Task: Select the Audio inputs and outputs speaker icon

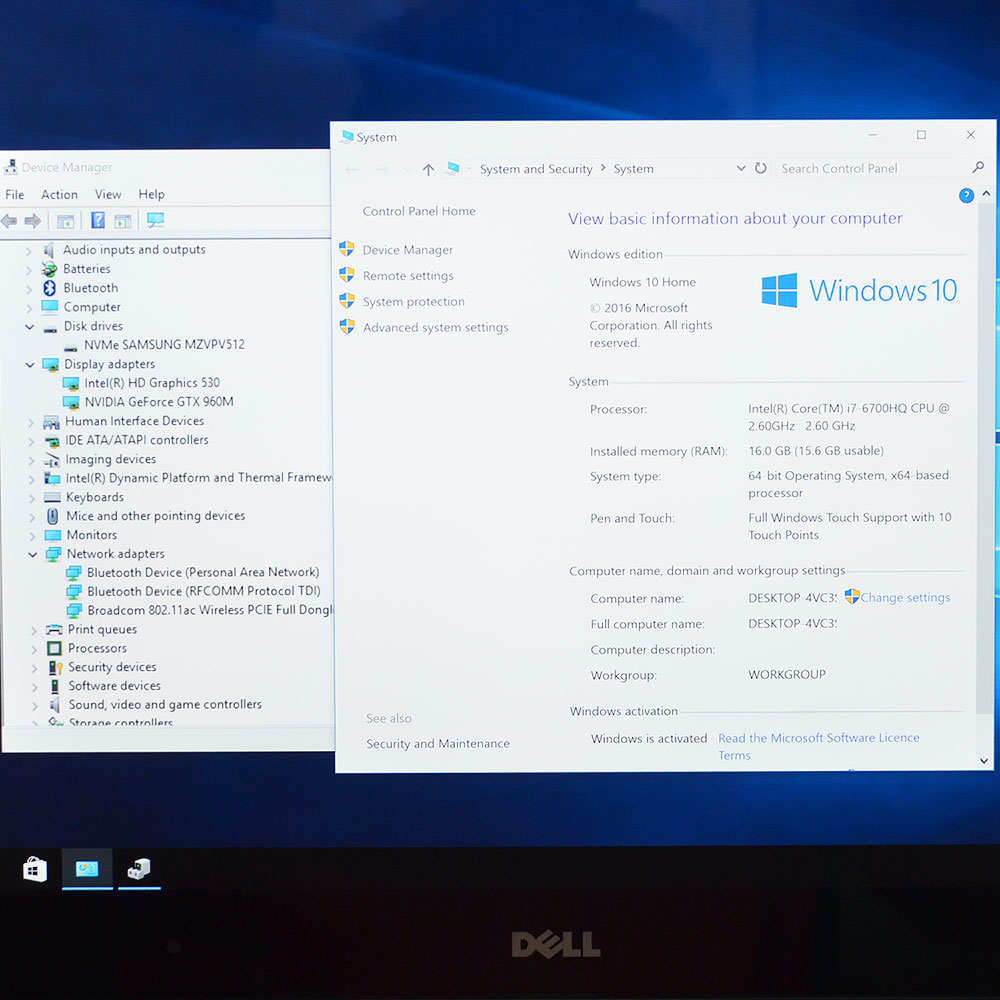Action: pos(48,250)
